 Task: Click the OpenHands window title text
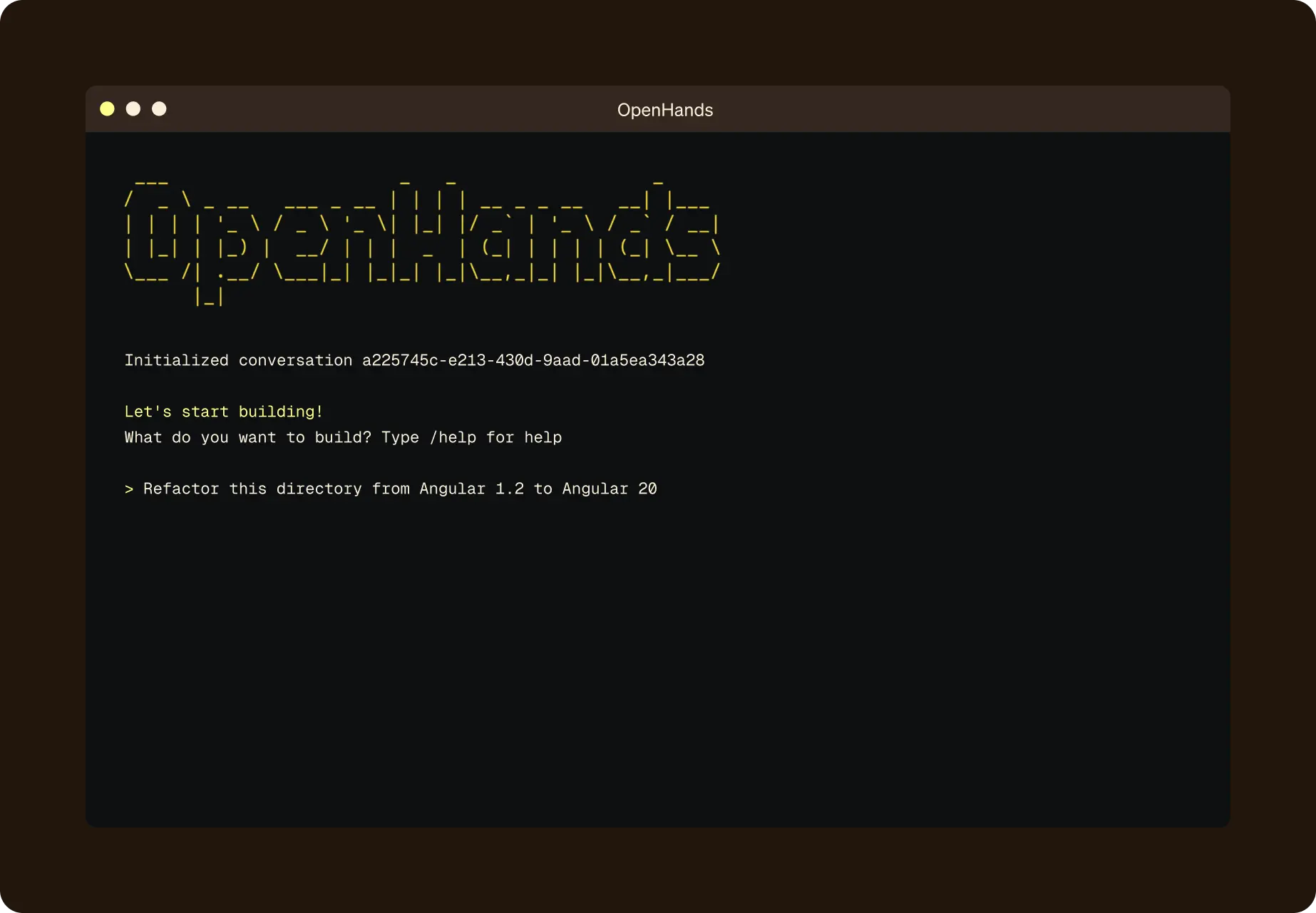[664, 110]
